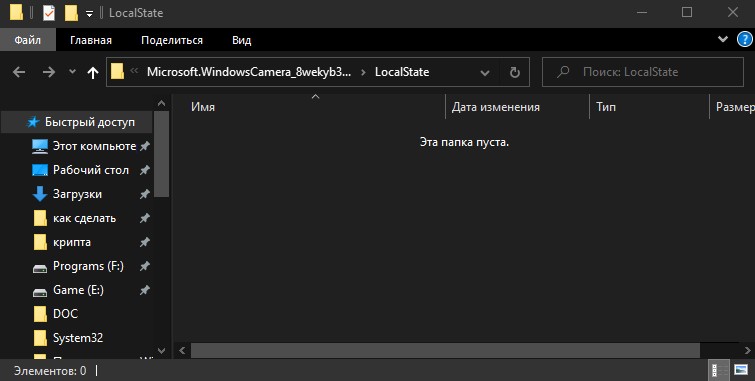Select Быстрый доступ in the navigation pane
Screen dimensions: 755x381
tap(77, 122)
